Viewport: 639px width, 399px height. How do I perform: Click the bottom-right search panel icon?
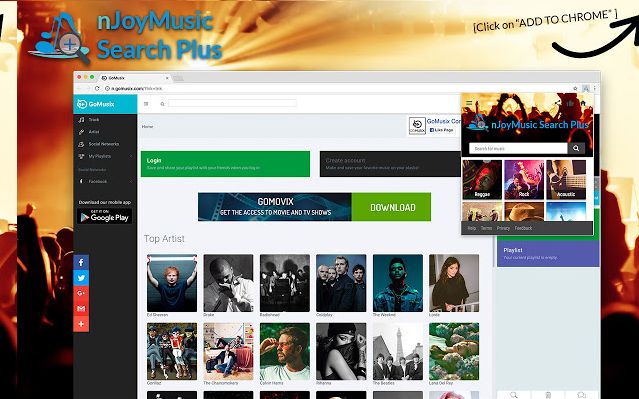(514, 395)
